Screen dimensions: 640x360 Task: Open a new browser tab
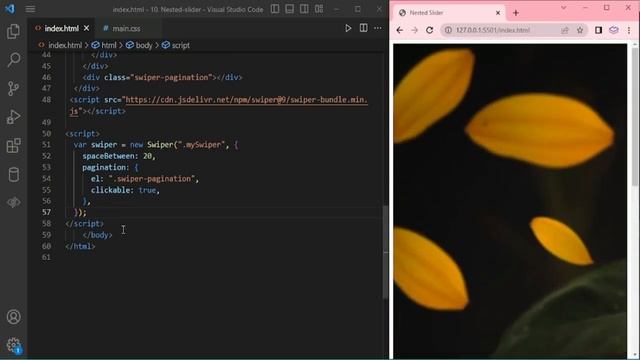(x=516, y=13)
